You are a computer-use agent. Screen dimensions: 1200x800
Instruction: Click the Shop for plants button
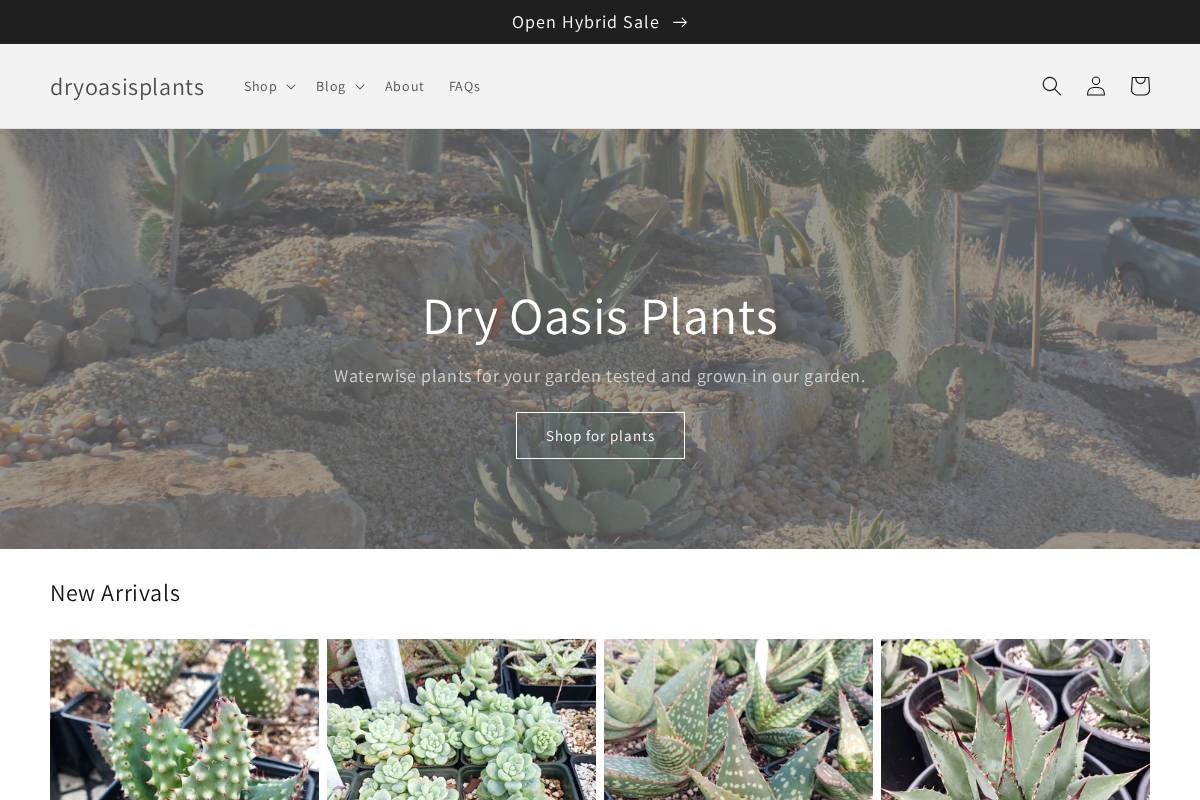click(x=600, y=435)
